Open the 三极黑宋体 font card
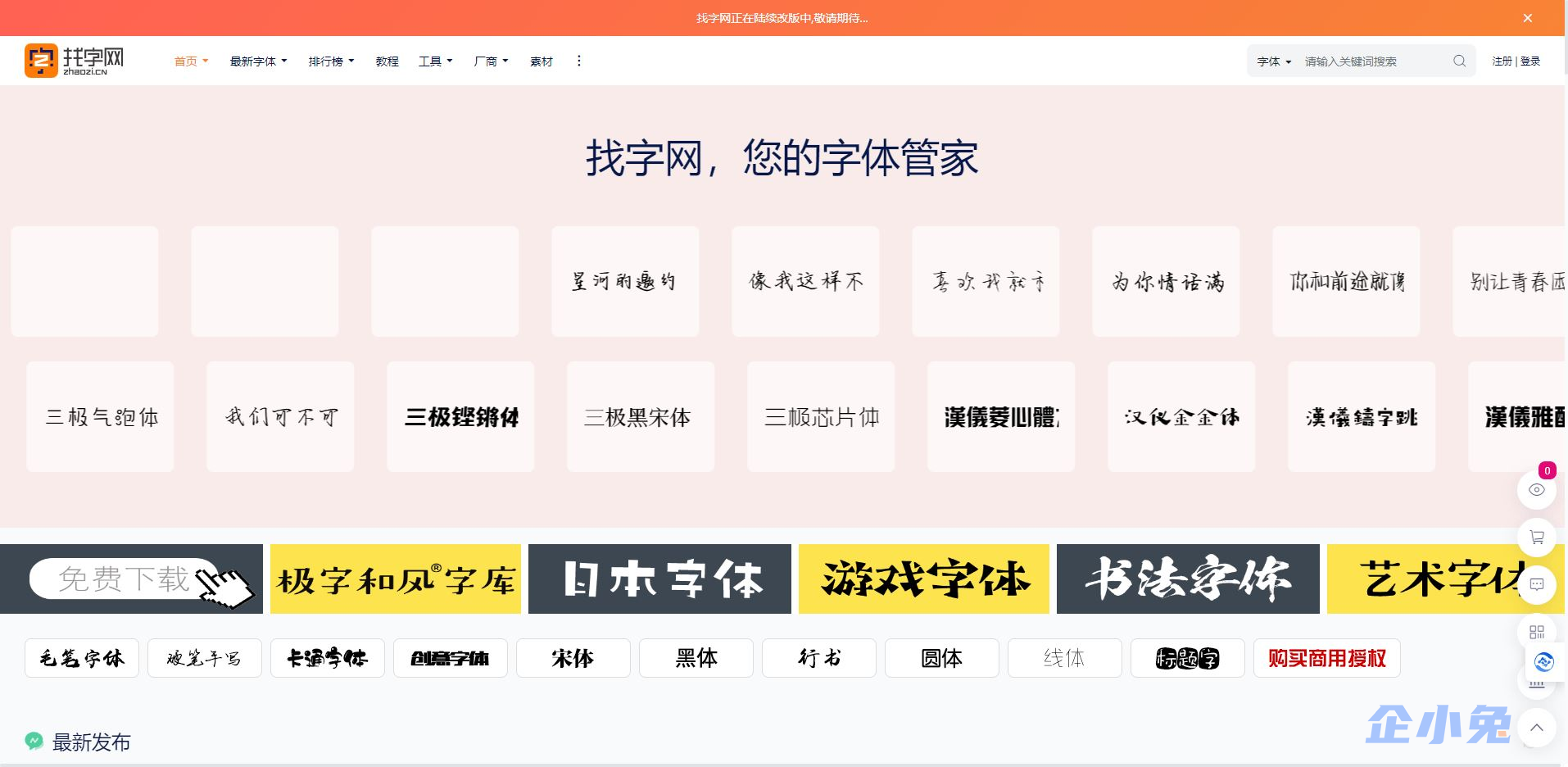This screenshot has width=1568, height=767. coord(641,416)
